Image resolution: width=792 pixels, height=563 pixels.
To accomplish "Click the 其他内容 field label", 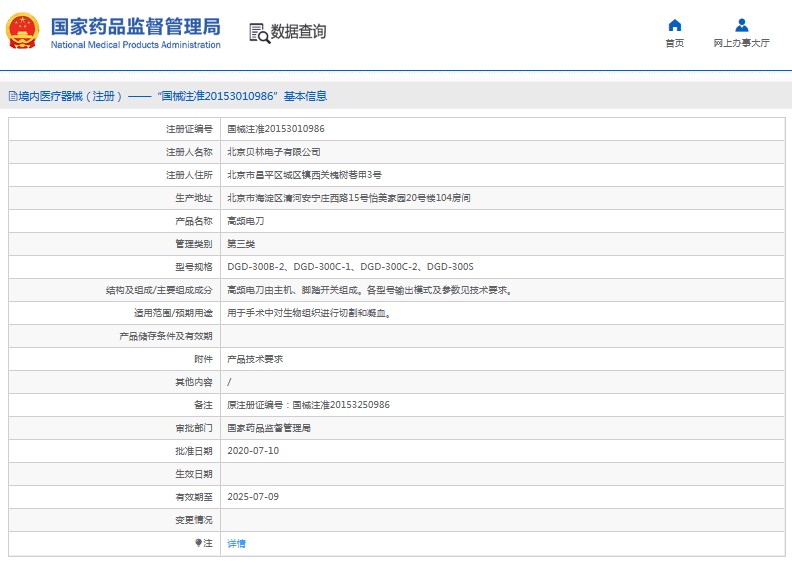I will click(x=194, y=382).
